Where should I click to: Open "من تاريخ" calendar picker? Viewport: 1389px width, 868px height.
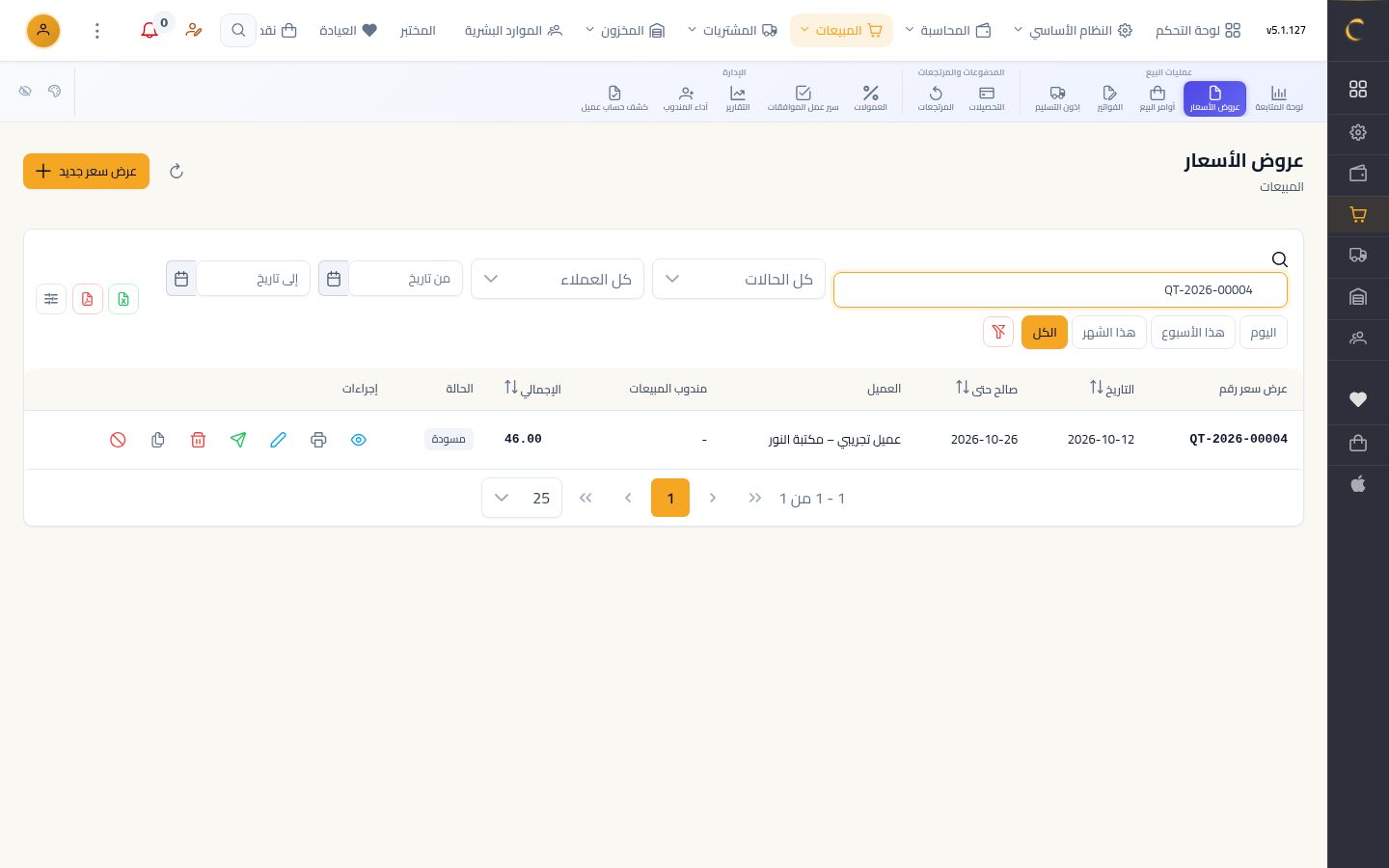[x=334, y=279]
